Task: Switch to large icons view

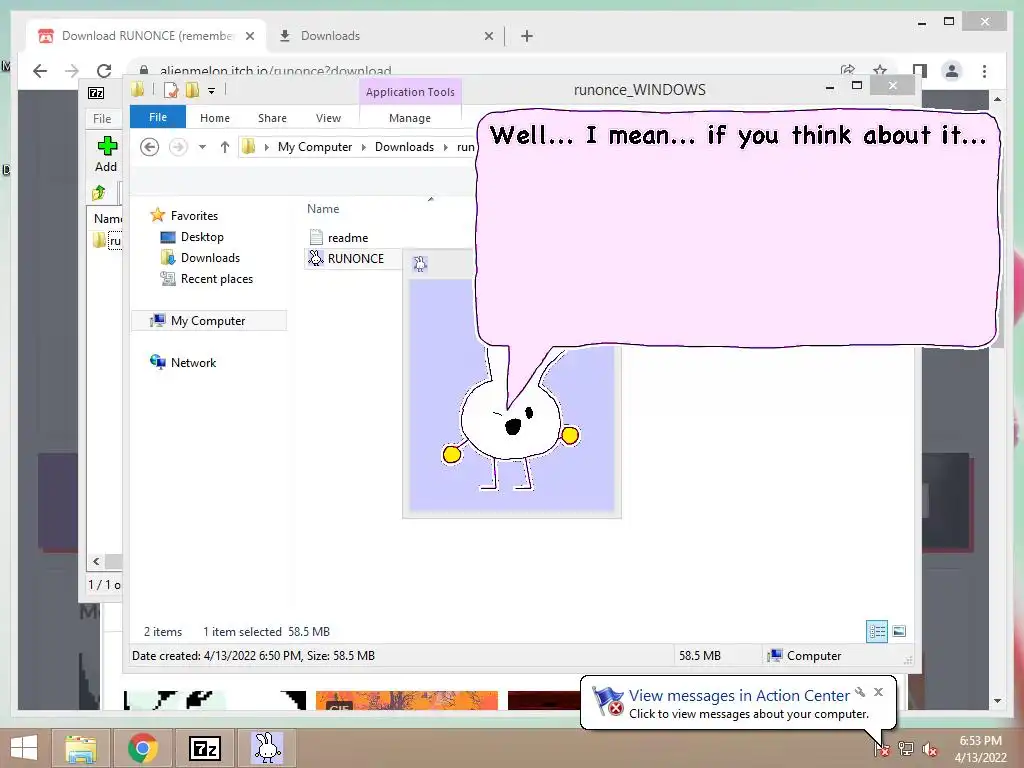Action: (899, 632)
